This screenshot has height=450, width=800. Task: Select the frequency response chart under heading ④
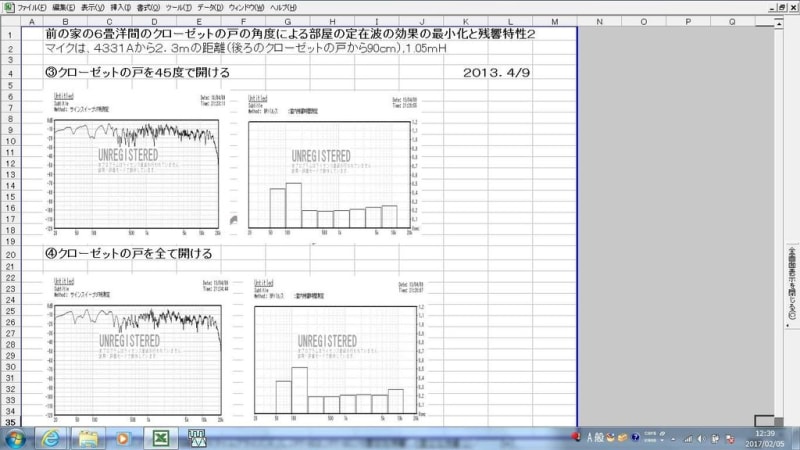[x=138, y=349]
